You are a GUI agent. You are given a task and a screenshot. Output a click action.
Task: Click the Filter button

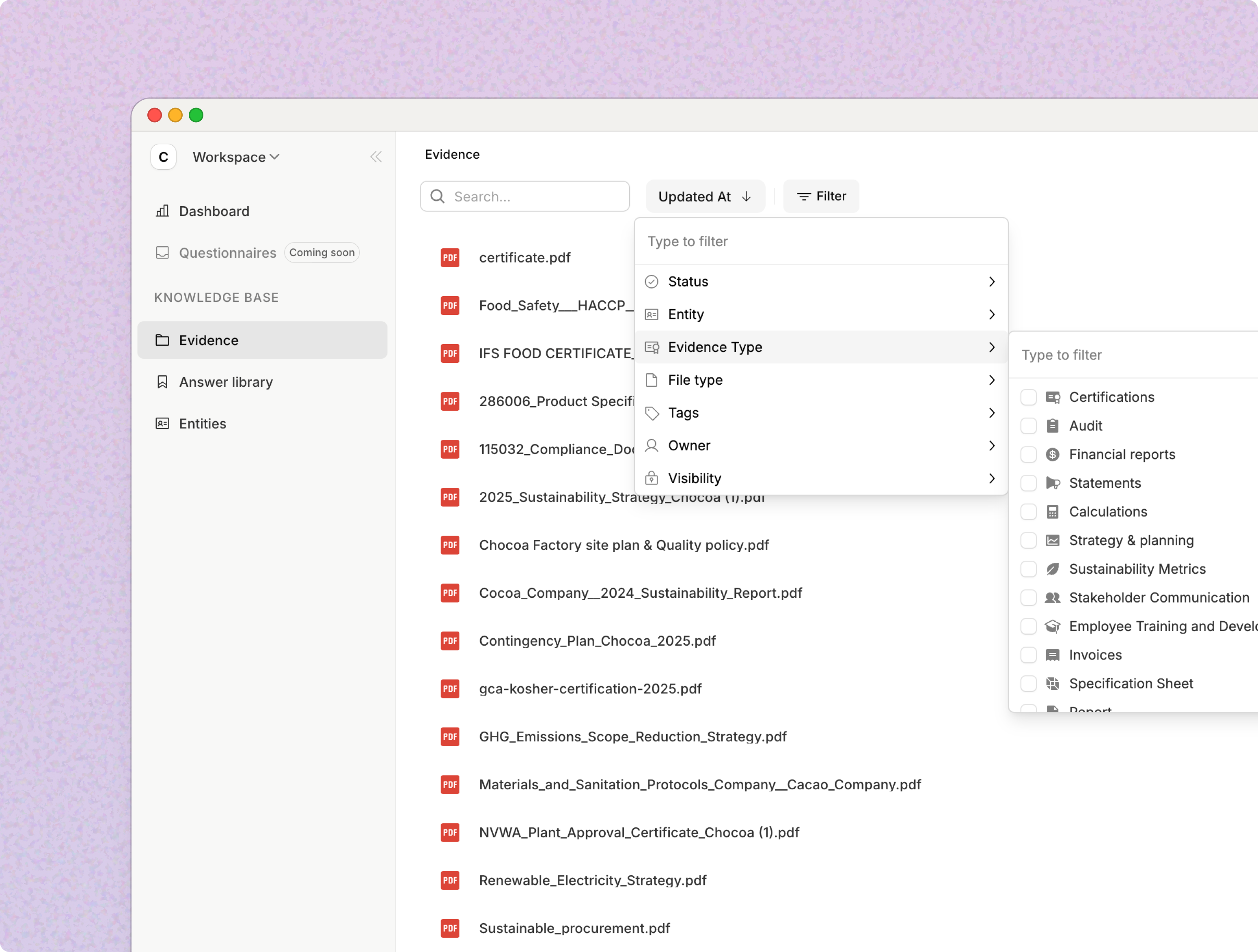click(821, 197)
